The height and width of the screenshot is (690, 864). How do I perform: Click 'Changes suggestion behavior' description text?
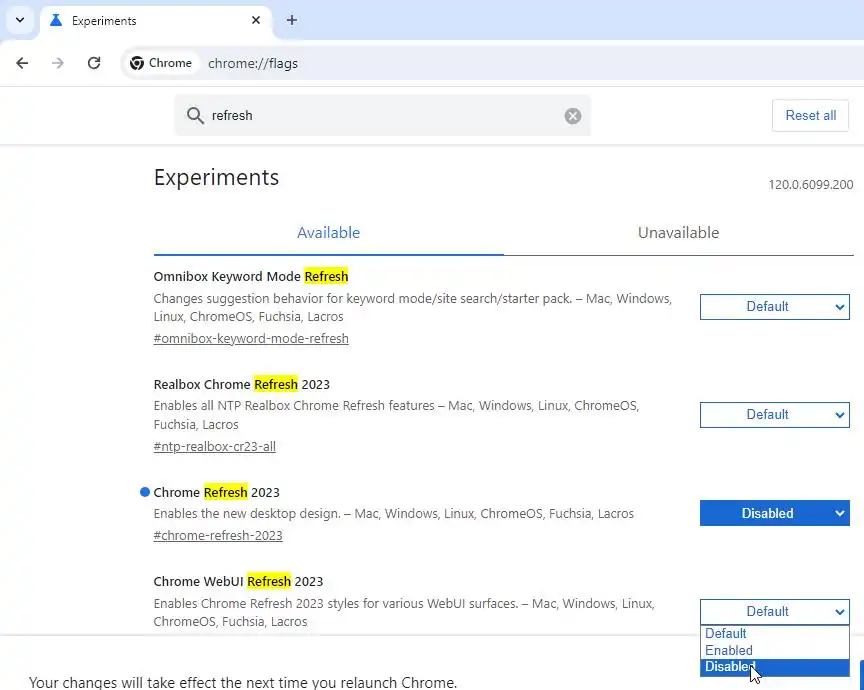coord(413,308)
